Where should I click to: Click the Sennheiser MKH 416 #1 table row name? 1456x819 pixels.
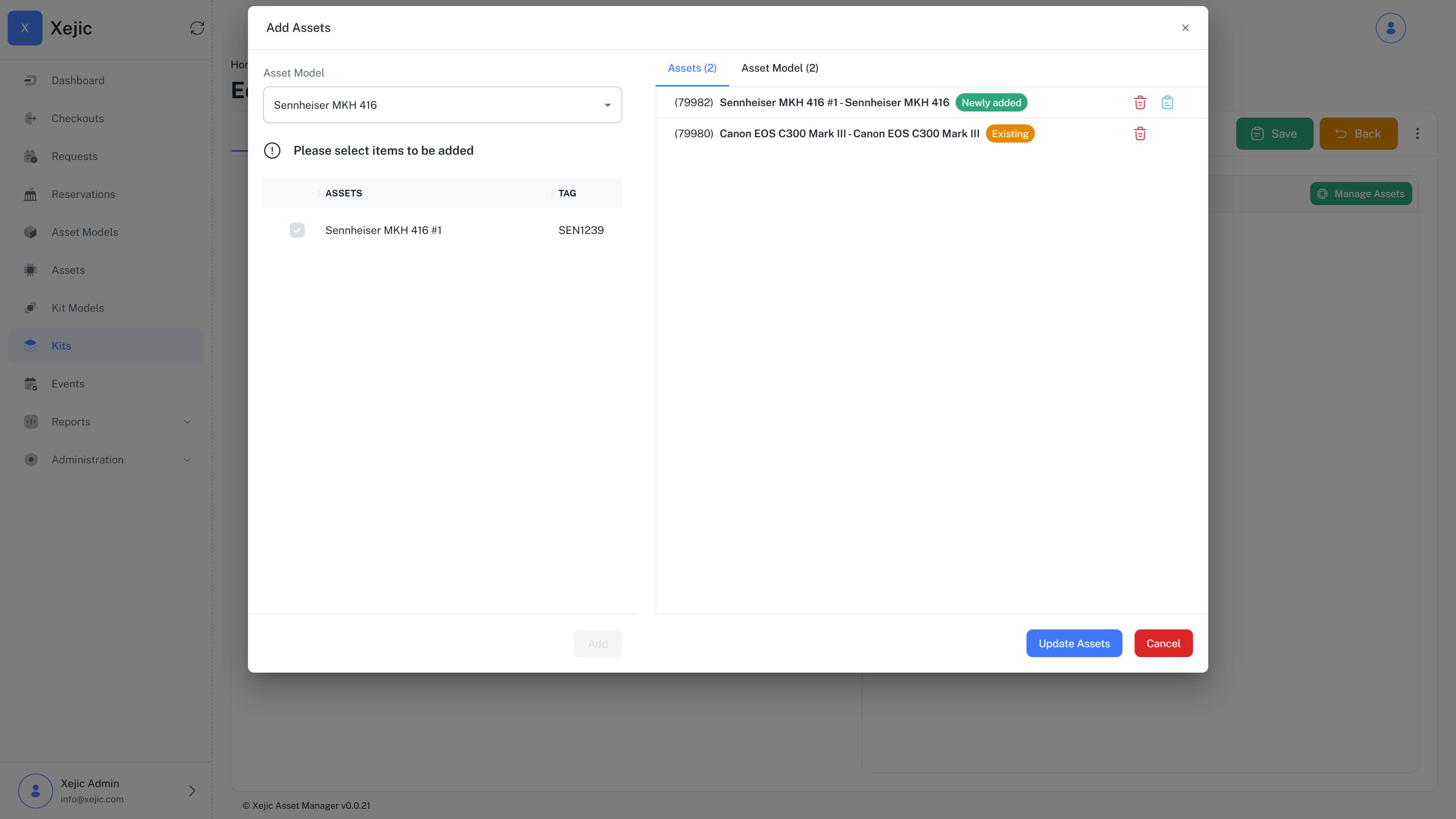[383, 230]
